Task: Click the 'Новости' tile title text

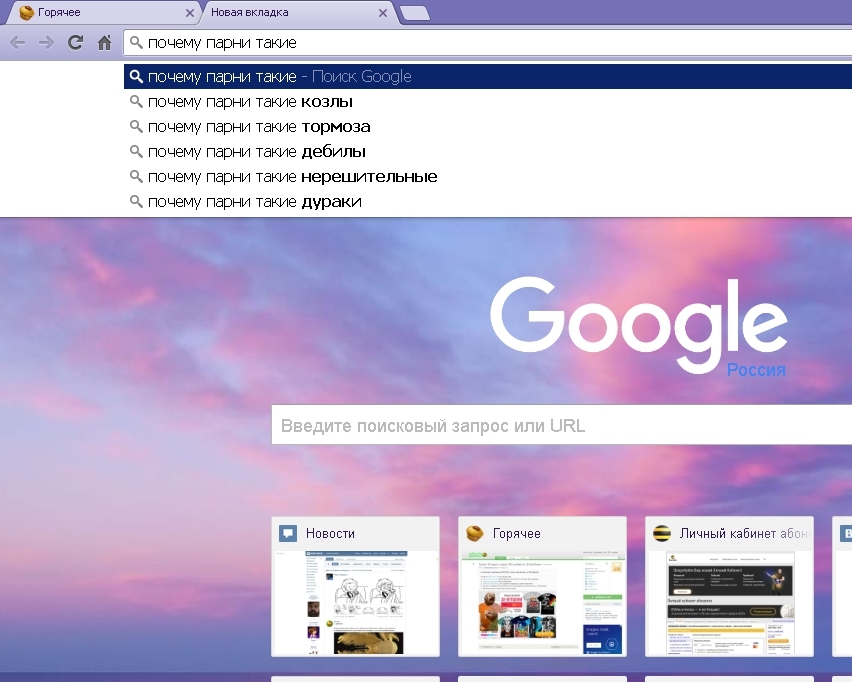Action: coord(330,534)
